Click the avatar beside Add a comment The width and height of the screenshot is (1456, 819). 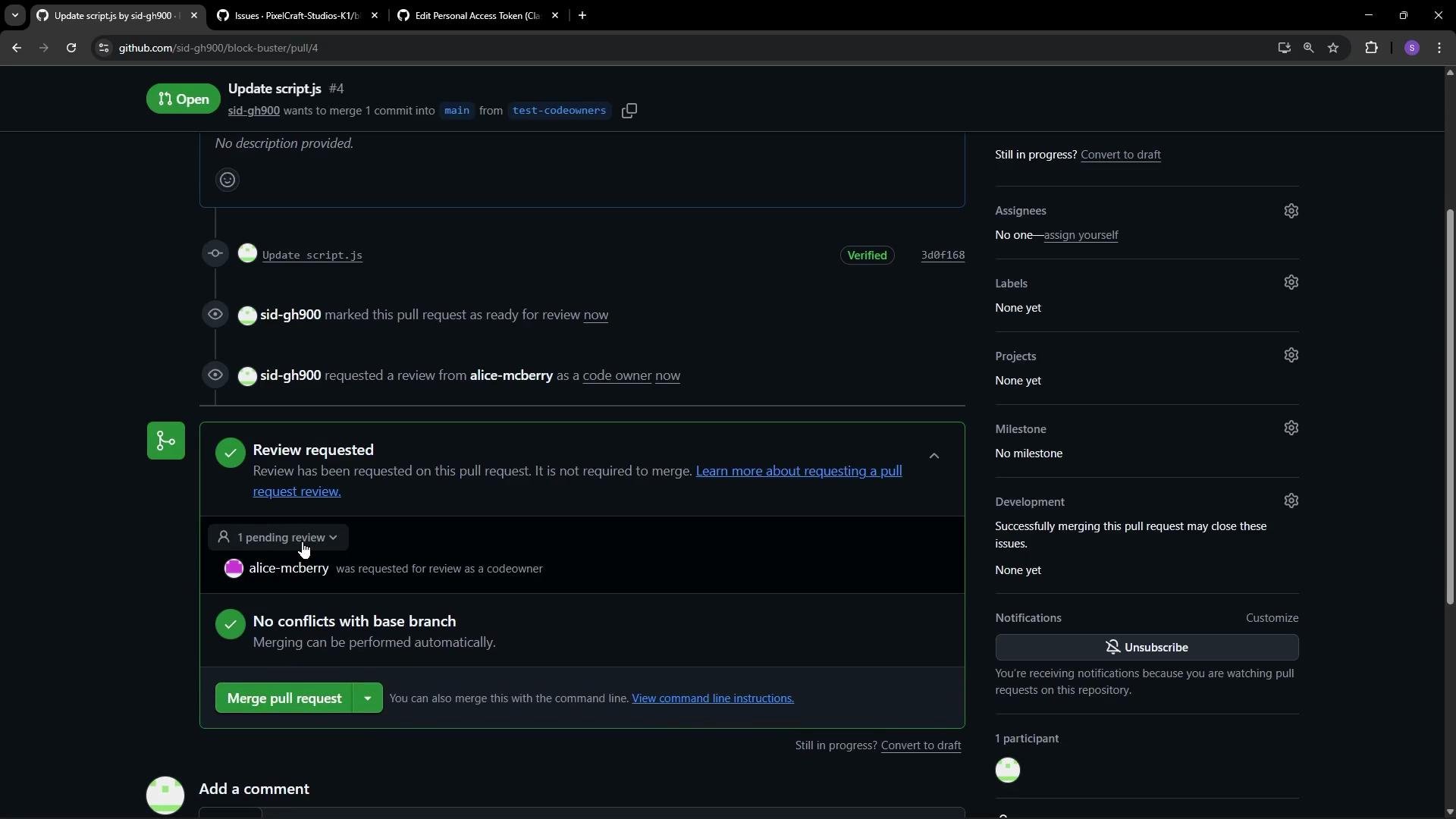pos(165,795)
